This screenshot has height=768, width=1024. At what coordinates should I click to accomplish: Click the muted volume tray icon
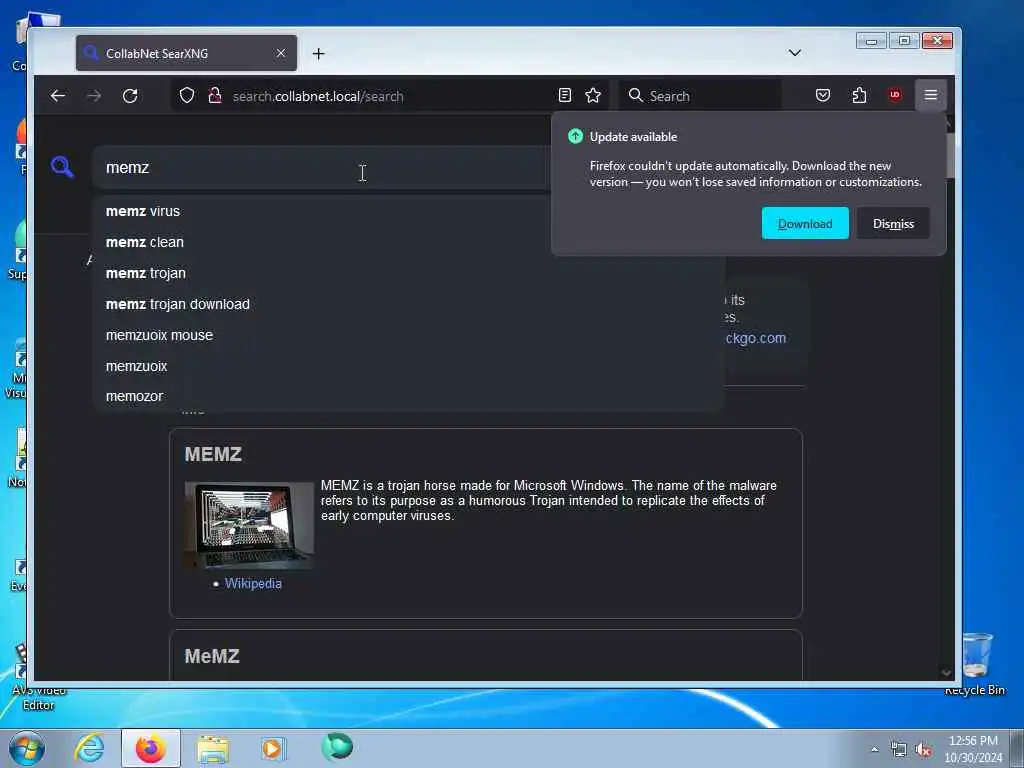(x=923, y=750)
